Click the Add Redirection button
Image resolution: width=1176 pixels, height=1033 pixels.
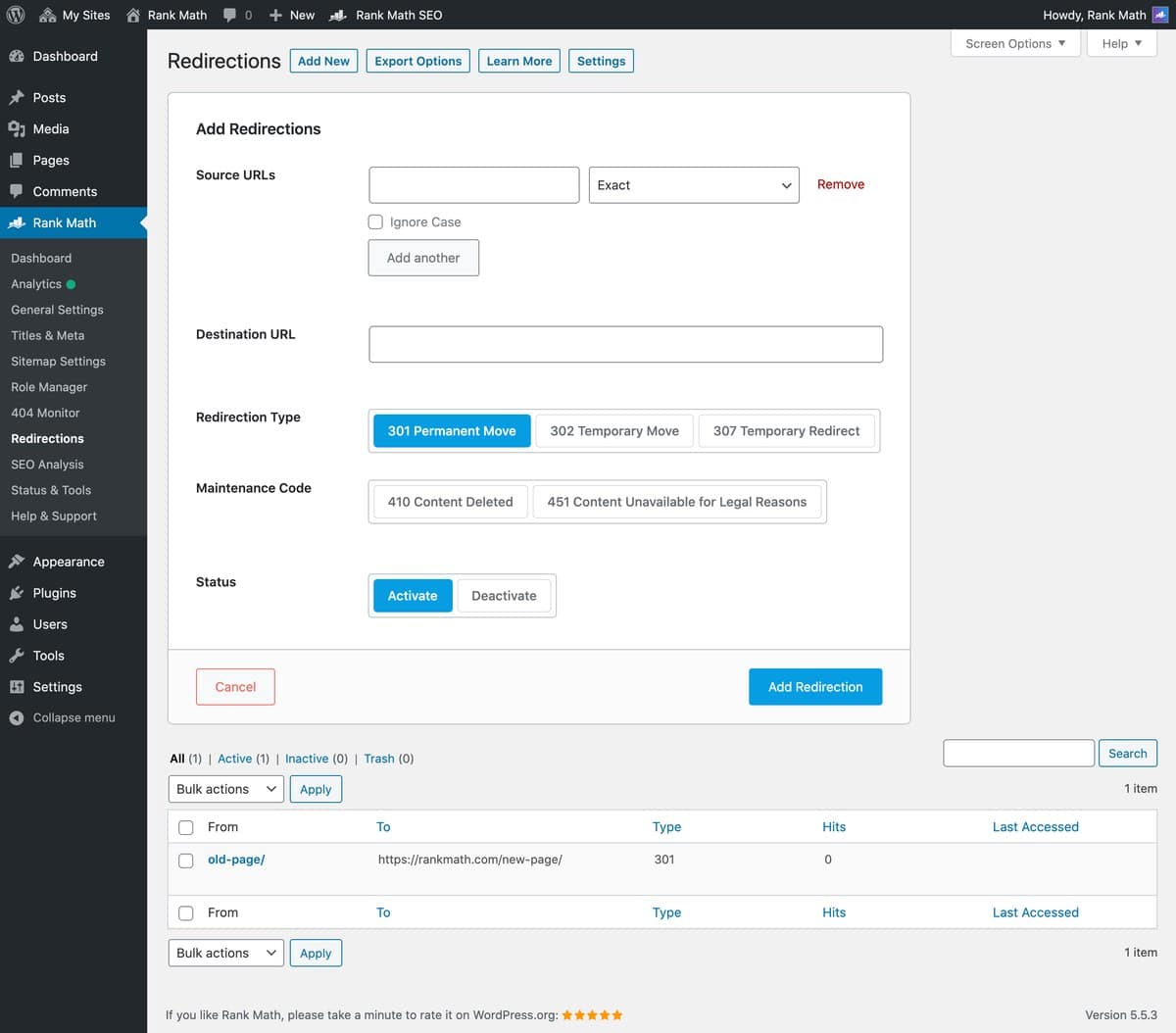point(815,687)
